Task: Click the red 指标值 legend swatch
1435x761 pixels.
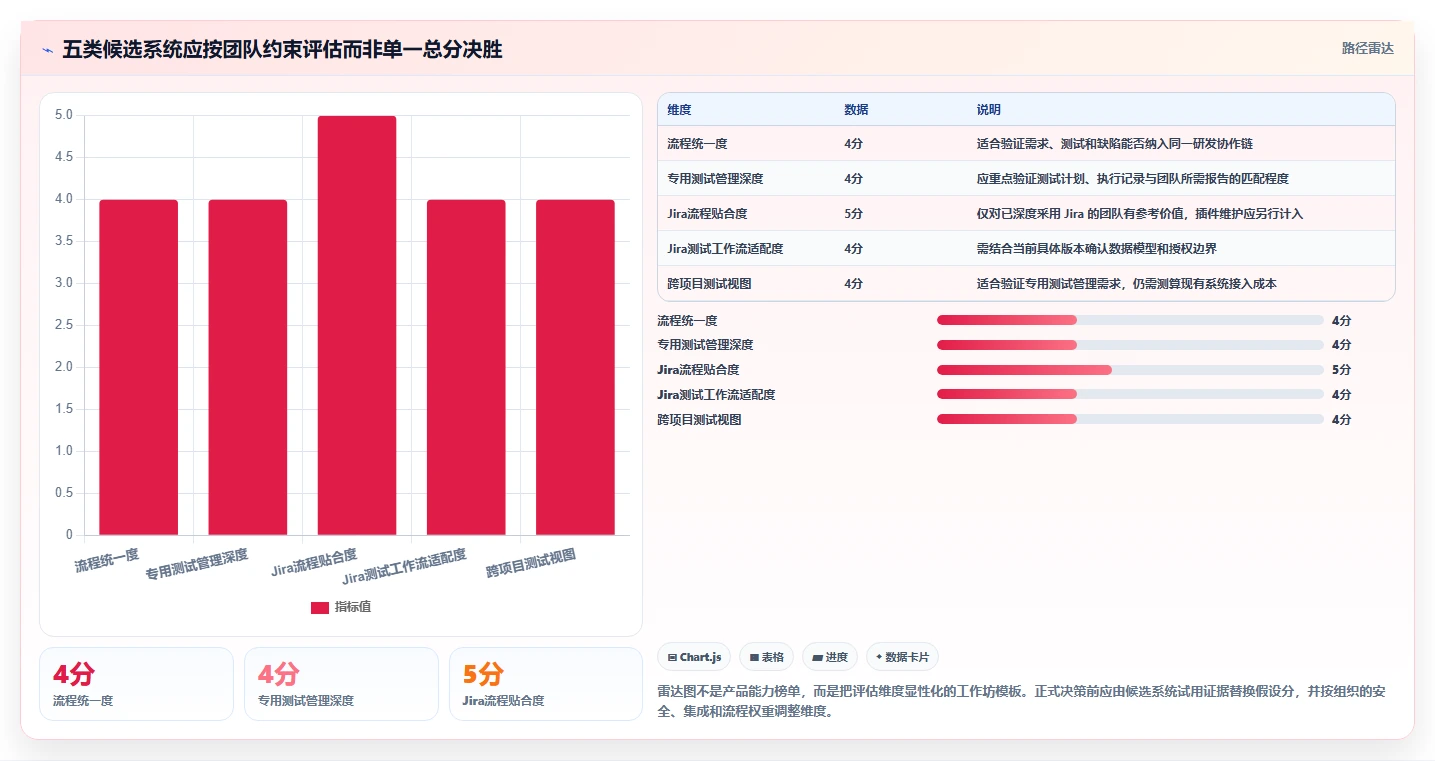Action: tap(320, 608)
